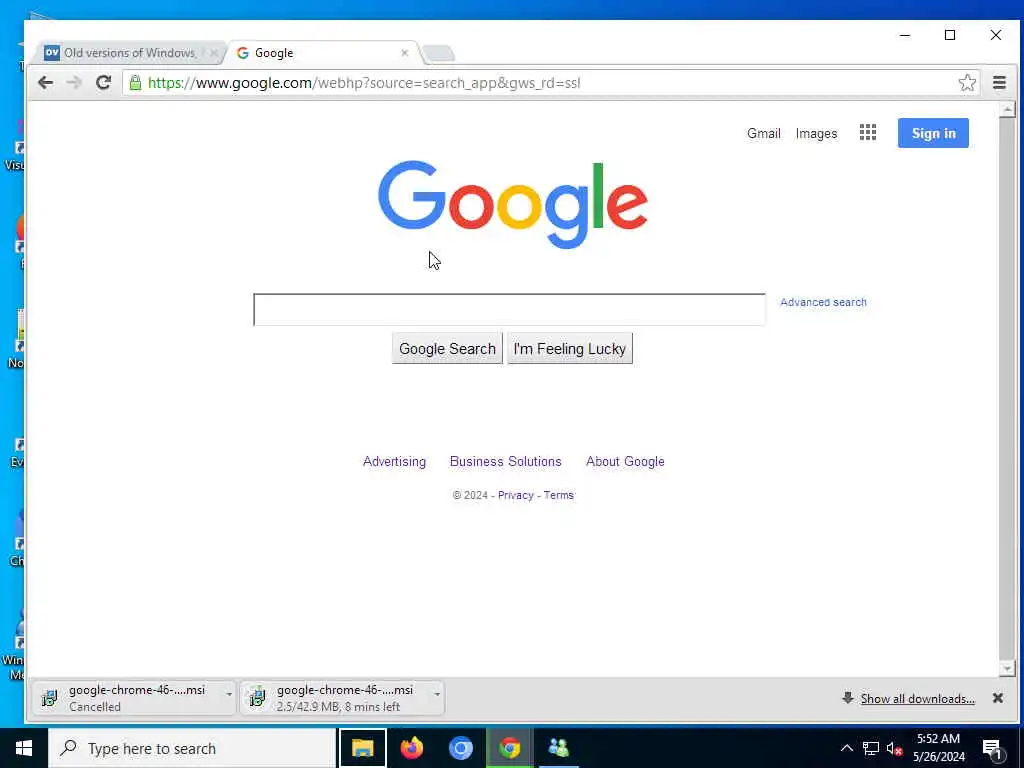Show all downloads
Image resolution: width=1024 pixels, height=768 pixels.
[x=918, y=699]
